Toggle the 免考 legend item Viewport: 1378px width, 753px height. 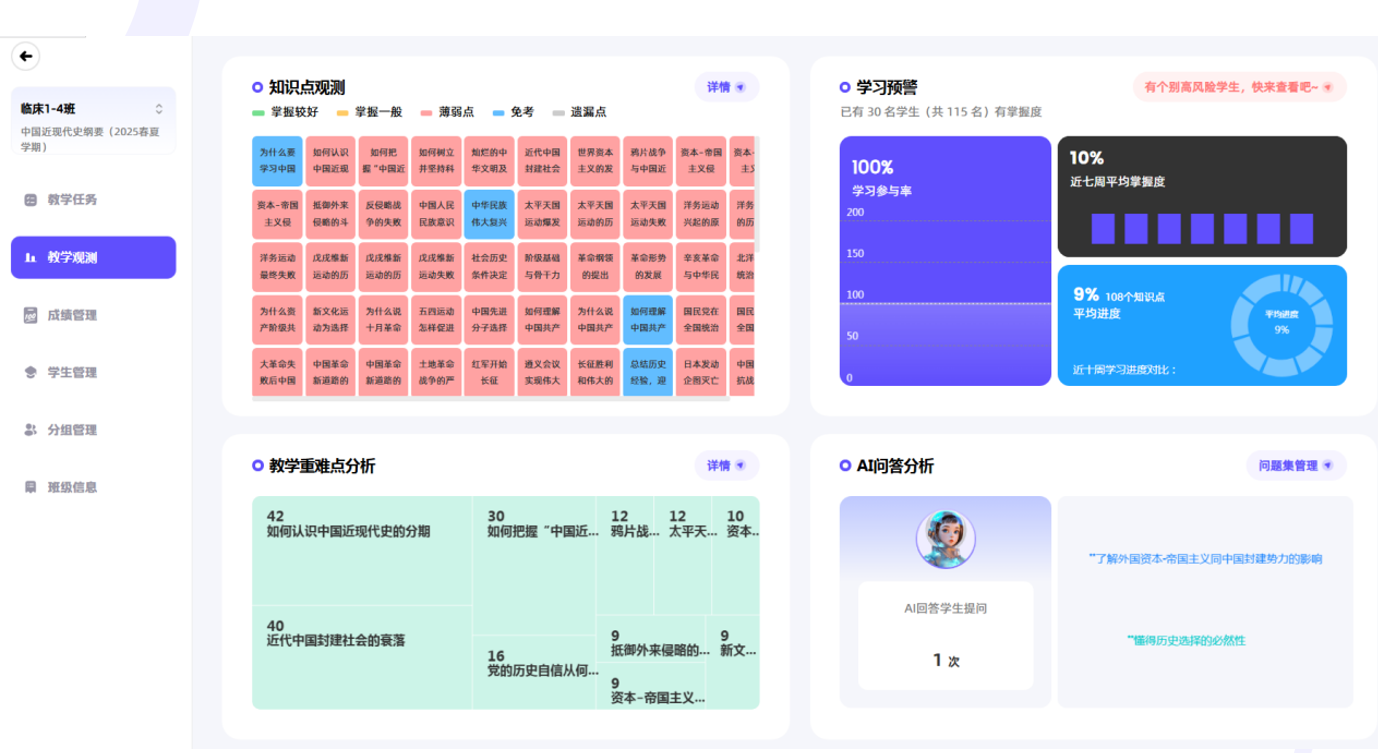(x=512, y=112)
